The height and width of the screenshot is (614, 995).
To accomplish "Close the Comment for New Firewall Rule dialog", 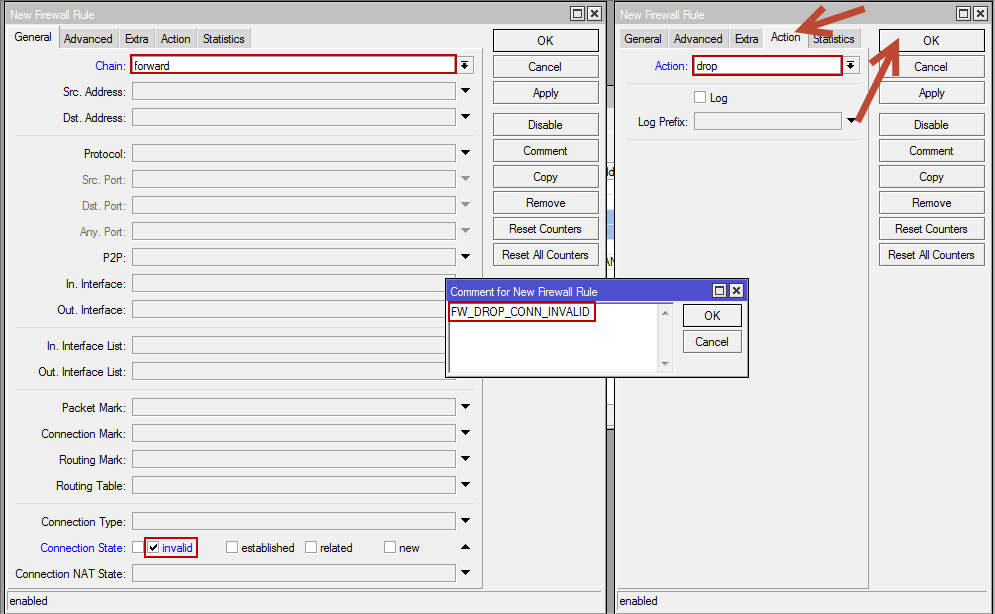I will coord(736,291).
